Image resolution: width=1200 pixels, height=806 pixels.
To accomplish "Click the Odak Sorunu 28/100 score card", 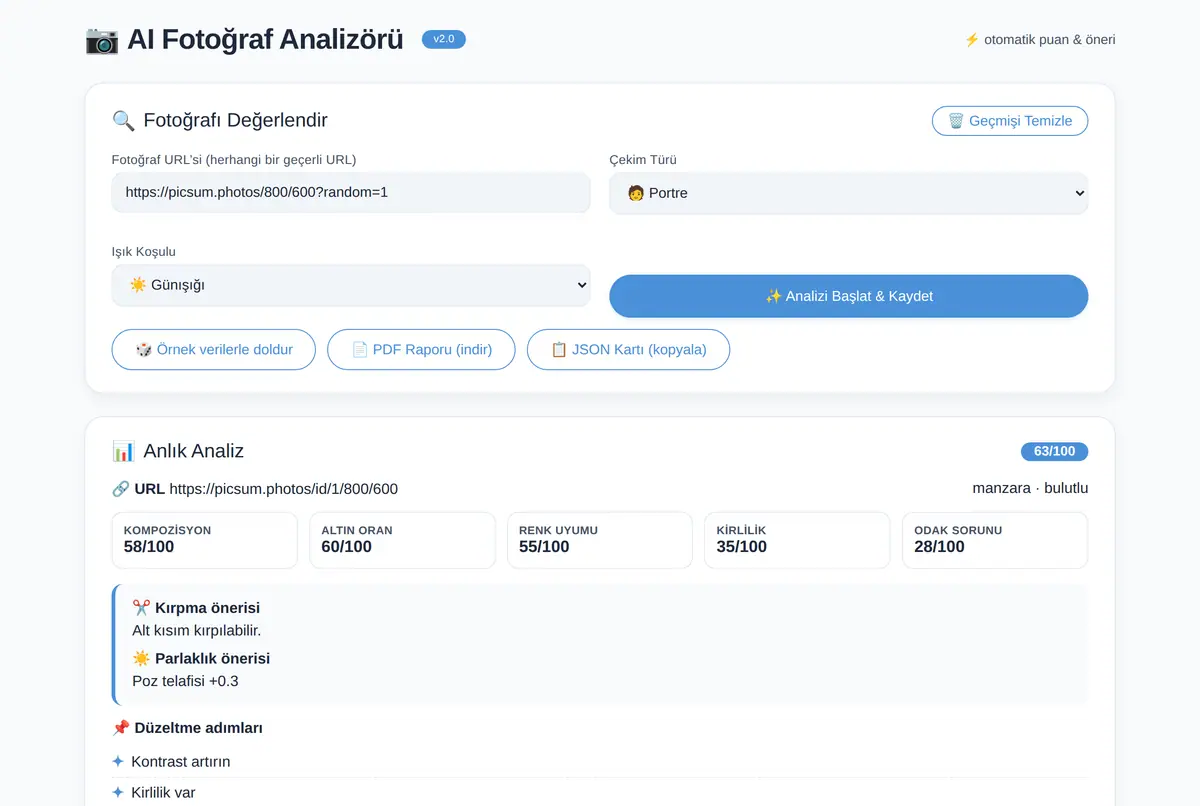I will pos(995,540).
